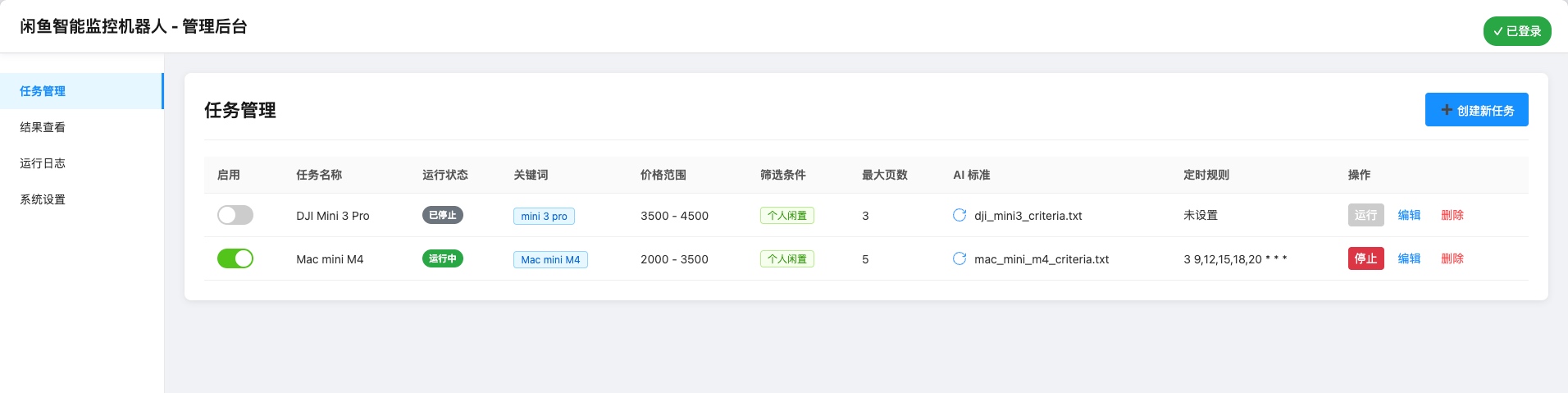
Task: Click the 任务名称 column header
Action: coord(319,175)
